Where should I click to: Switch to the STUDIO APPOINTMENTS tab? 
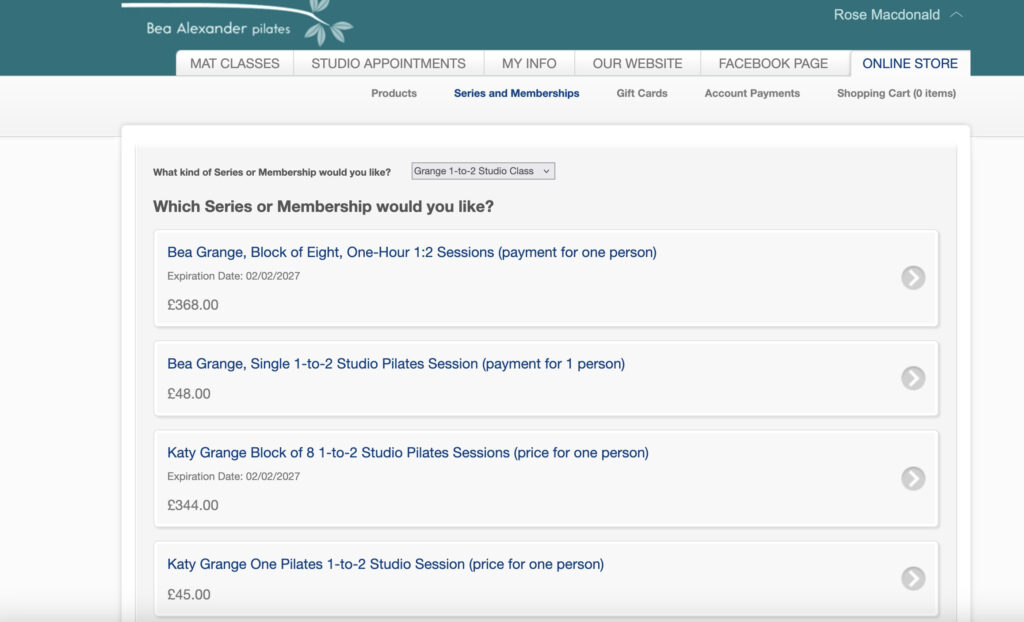(x=389, y=63)
